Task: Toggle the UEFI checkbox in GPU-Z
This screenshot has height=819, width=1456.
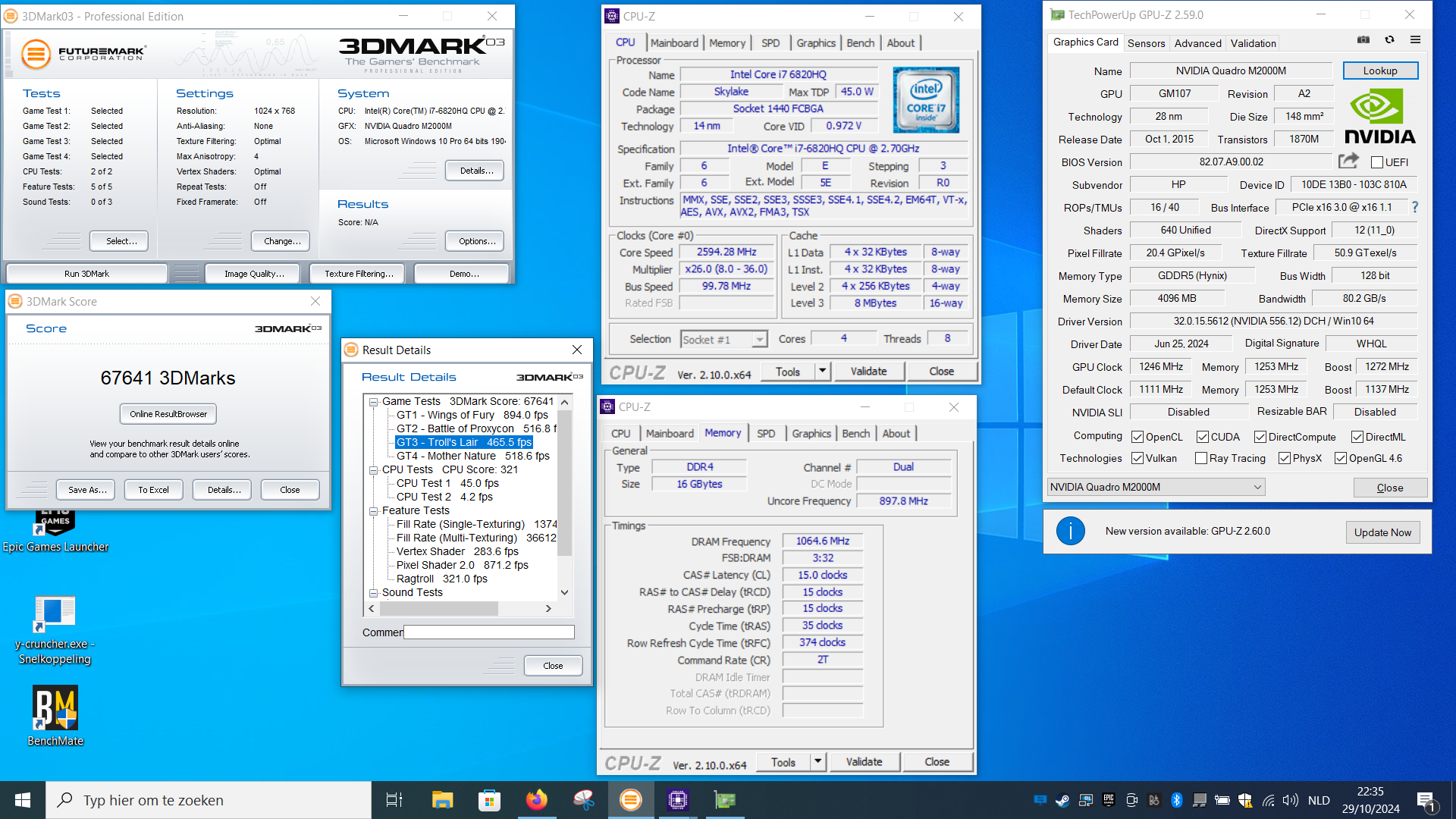Action: [x=1377, y=162]
